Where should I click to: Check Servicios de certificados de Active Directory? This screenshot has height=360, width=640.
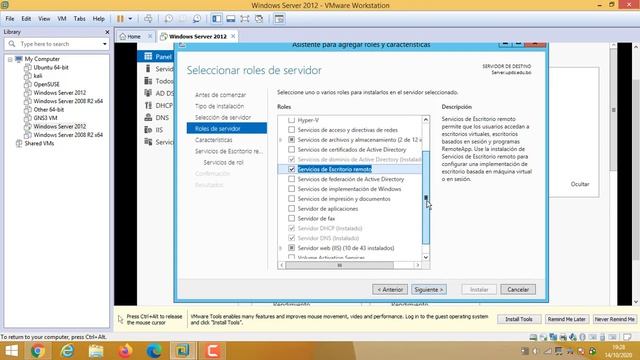(x=291, y=149)
